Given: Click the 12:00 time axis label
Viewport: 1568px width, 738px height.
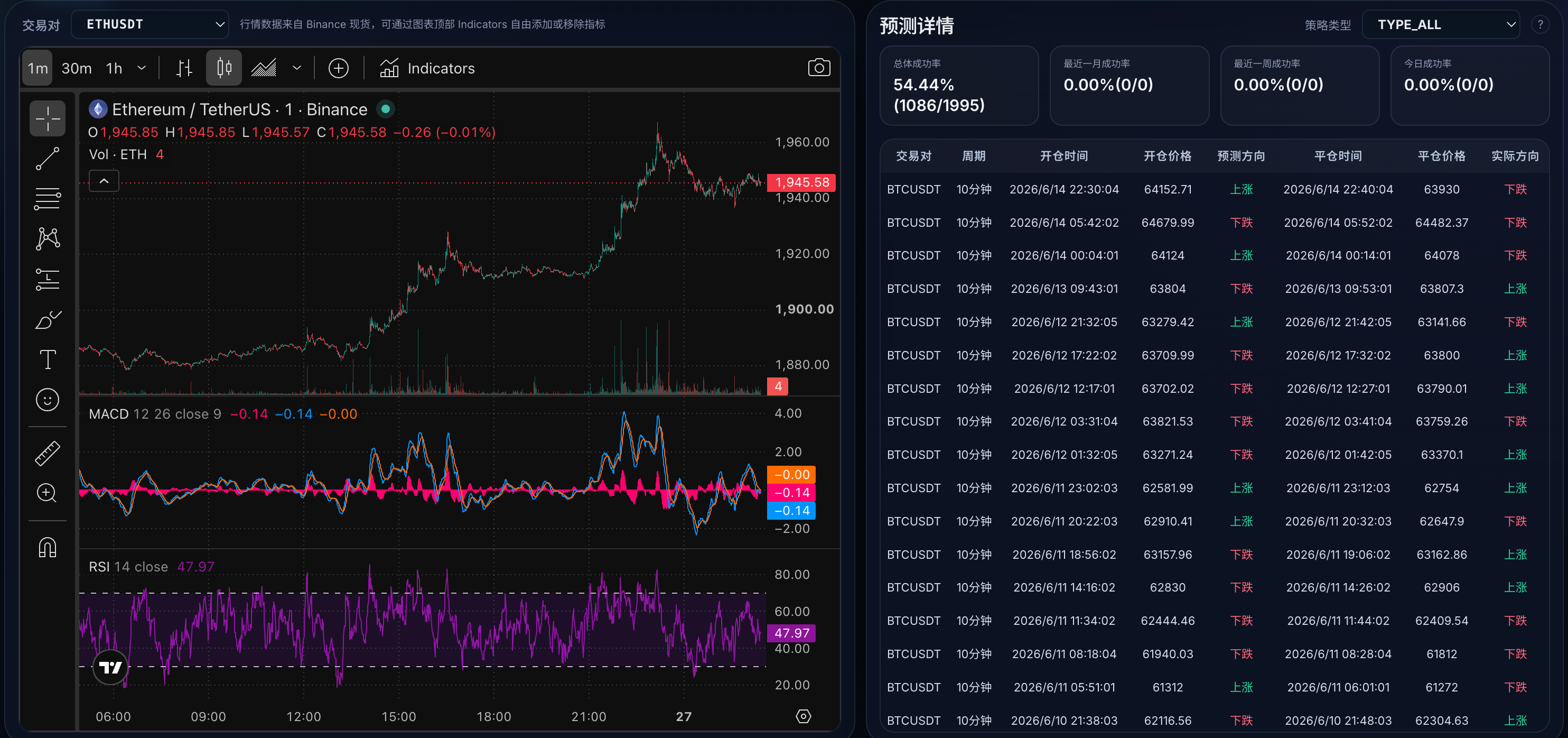Looking at the screenshot, I should 303,717.
